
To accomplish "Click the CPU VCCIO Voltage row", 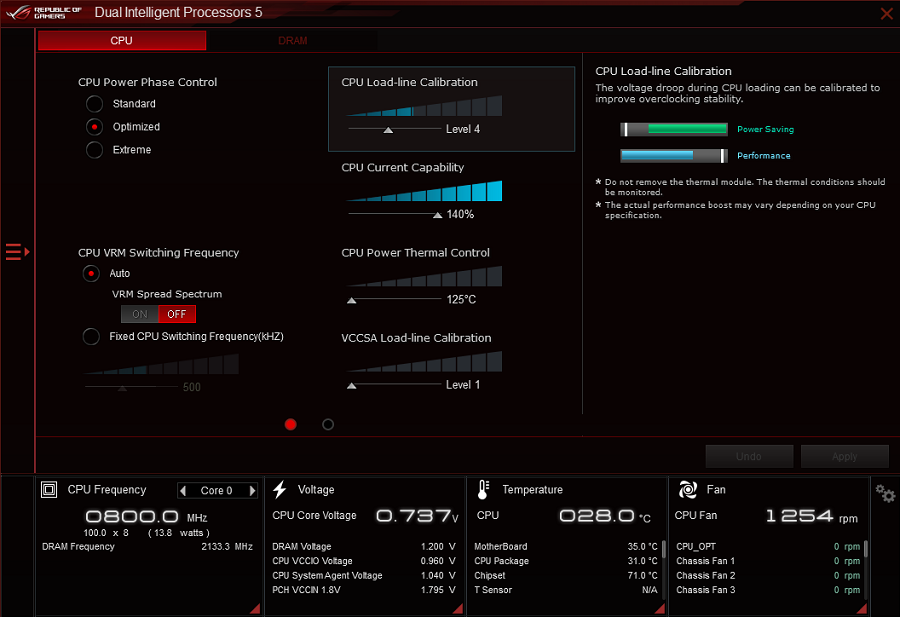I will click(364, 561).
